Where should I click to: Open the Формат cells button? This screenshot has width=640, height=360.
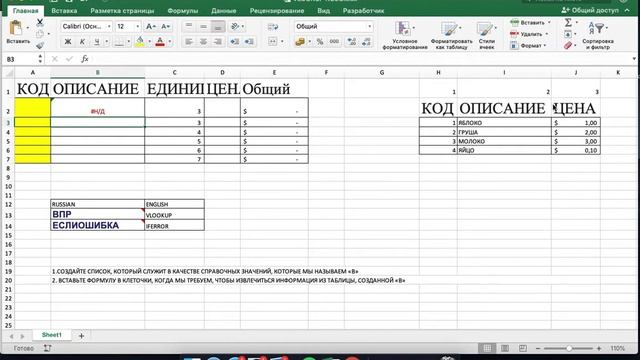[x=529, y=46]
